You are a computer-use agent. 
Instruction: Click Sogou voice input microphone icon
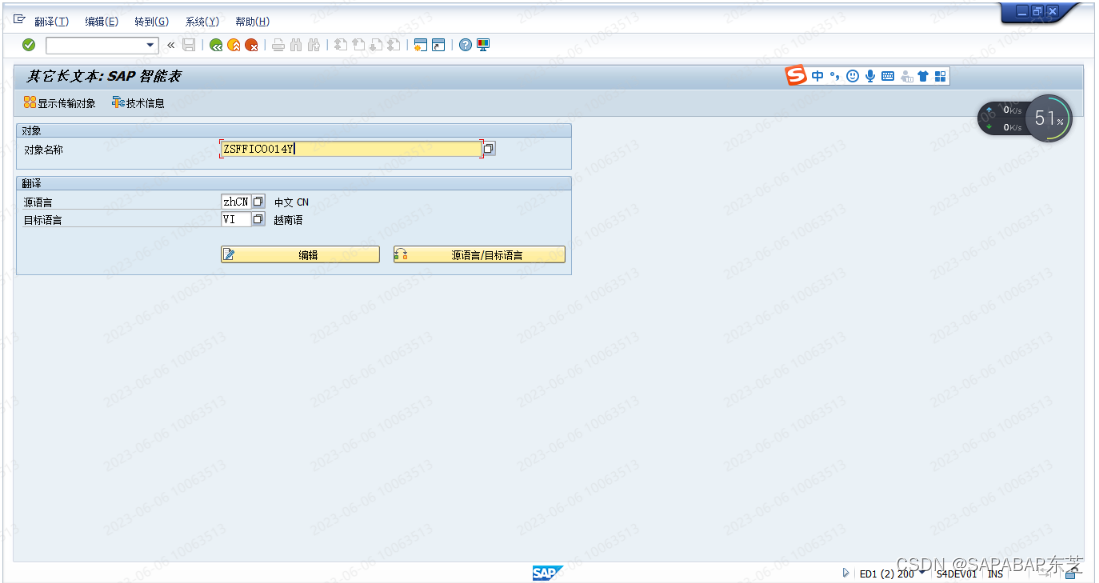point(870,76)
